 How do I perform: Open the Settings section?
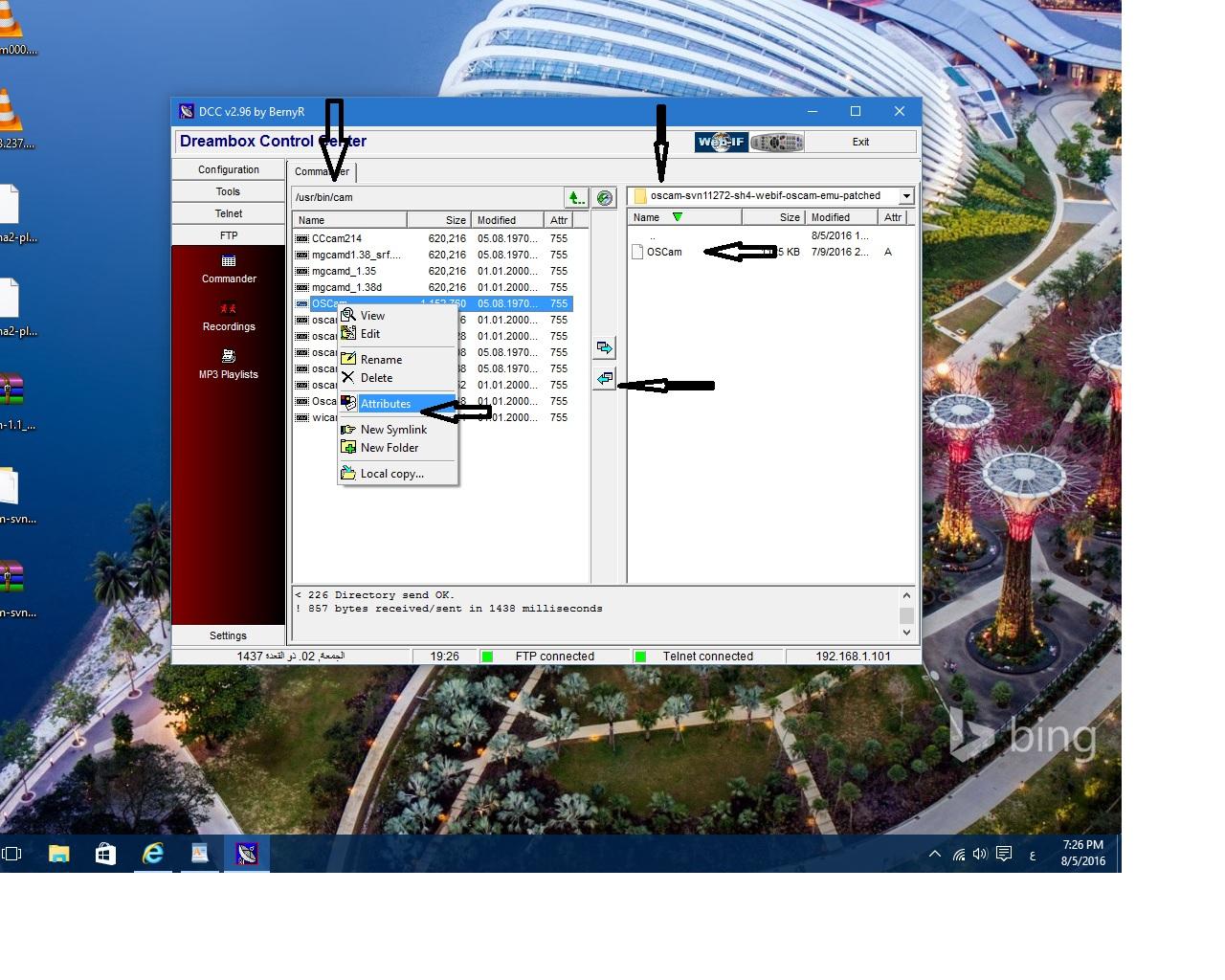[229, 635]
